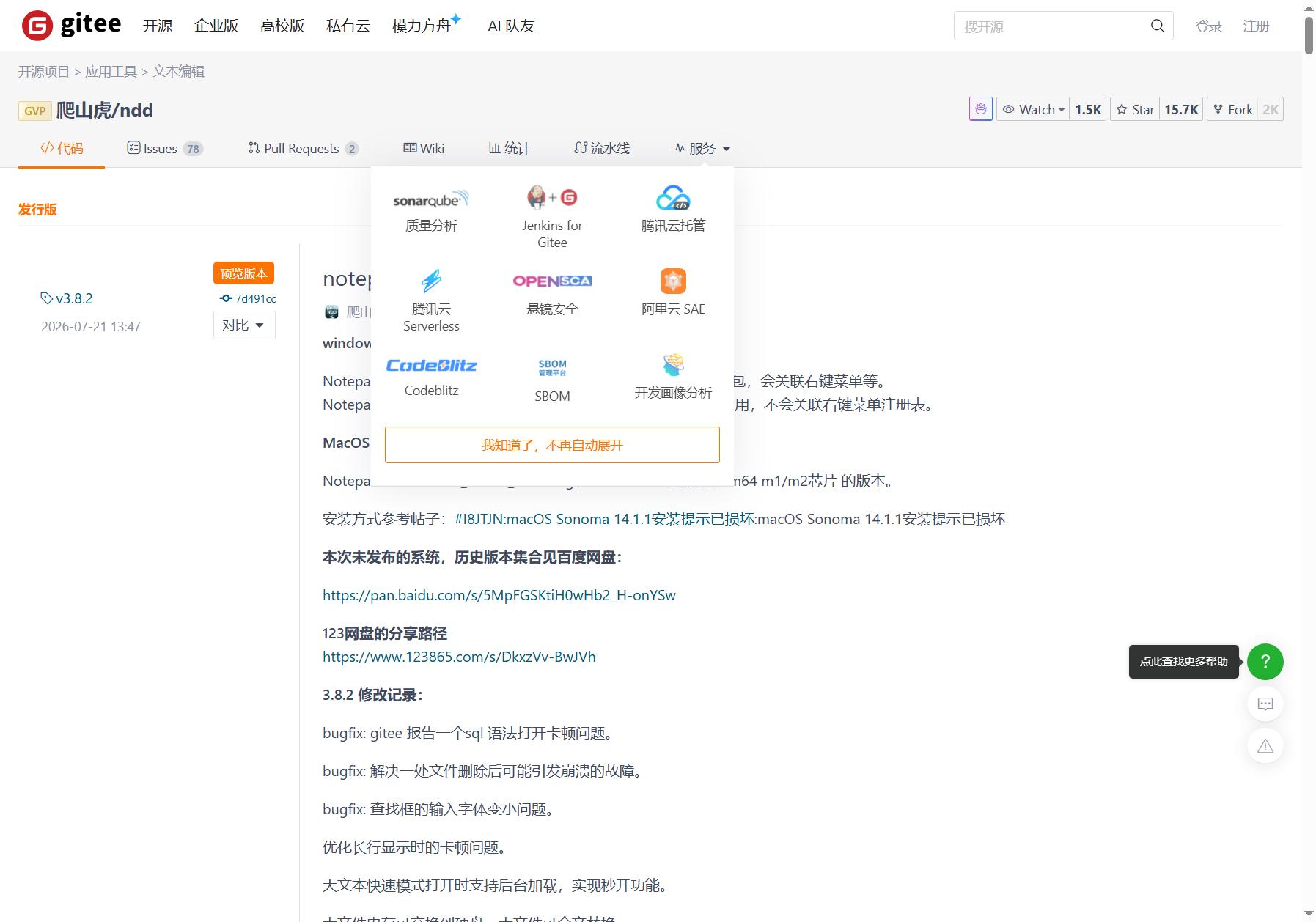Click the search magnifier icon

(1158, 26)
